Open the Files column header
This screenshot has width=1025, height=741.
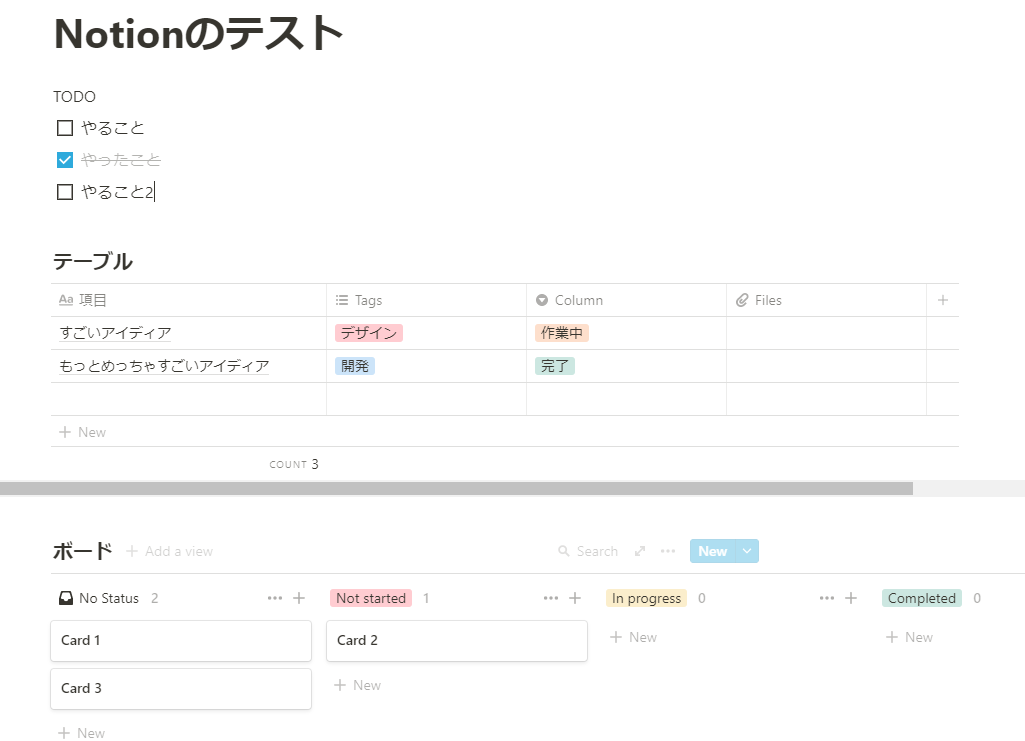click(826, 300)
